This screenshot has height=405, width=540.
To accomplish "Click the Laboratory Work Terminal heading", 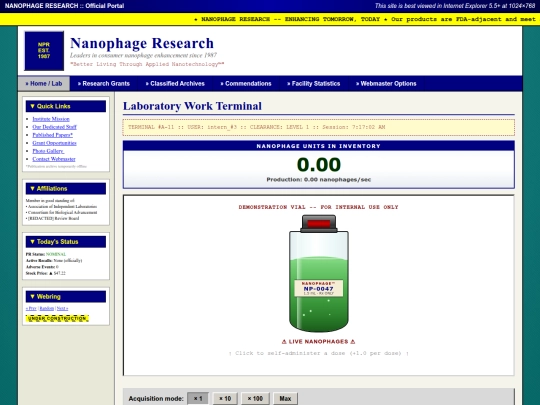I will click(x=192, y=106).
